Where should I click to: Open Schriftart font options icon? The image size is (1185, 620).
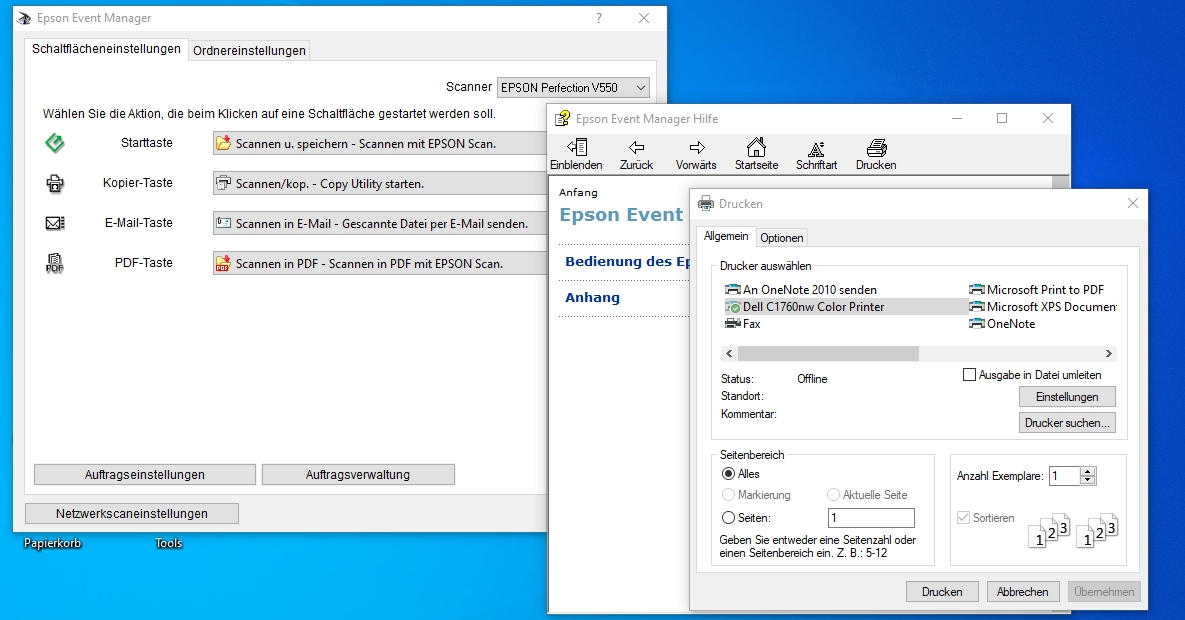tap(816, 148)
